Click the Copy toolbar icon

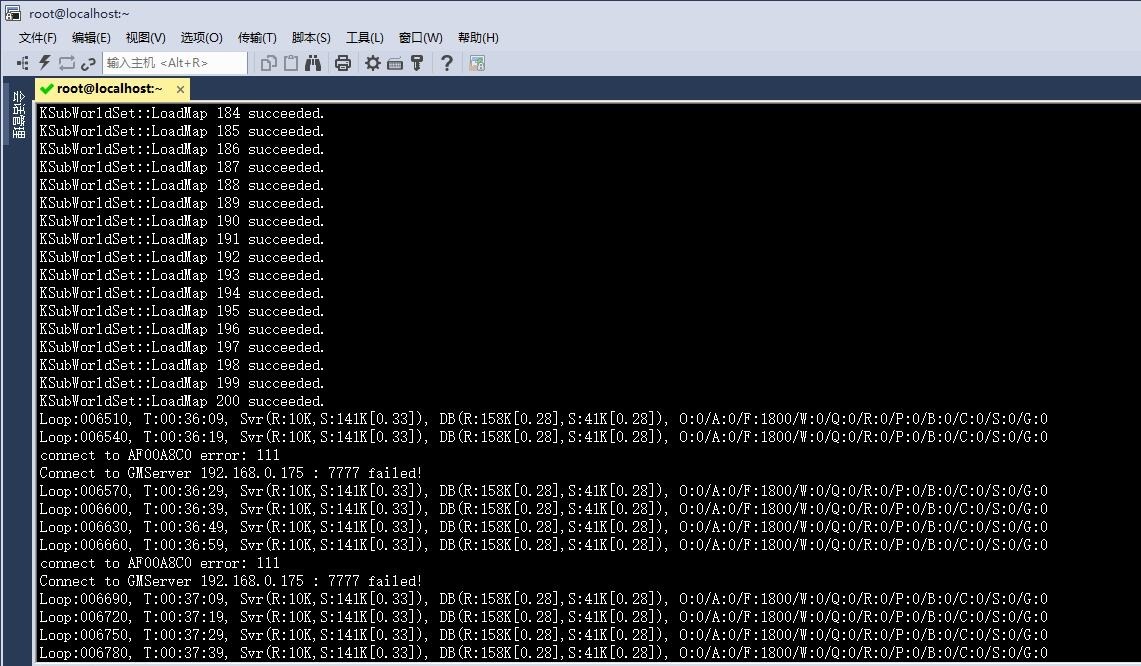tap(269, 63)
